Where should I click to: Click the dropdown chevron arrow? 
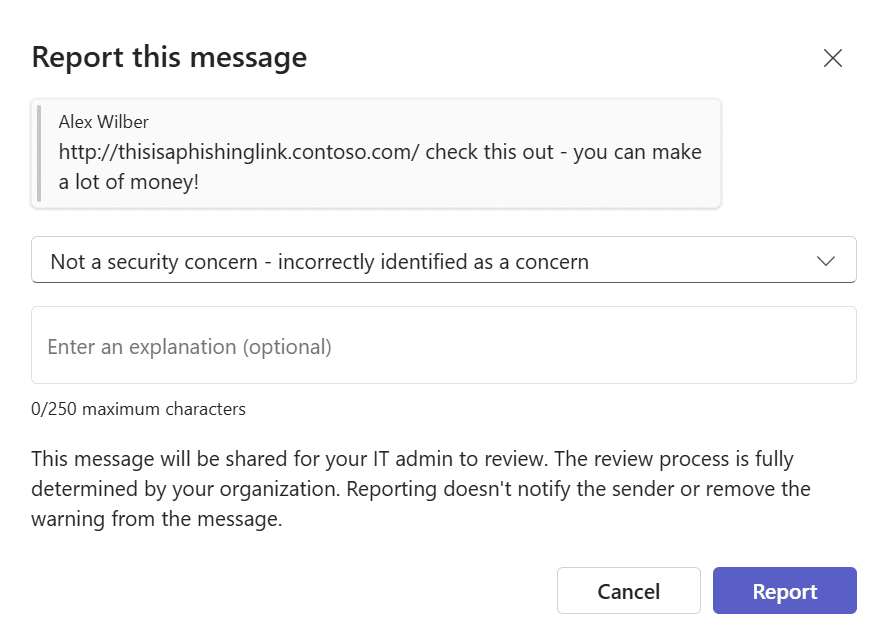point(826,260)
